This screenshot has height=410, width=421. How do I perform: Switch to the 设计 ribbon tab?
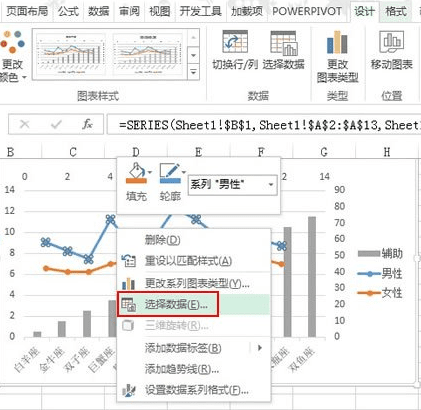click(364, 11)
